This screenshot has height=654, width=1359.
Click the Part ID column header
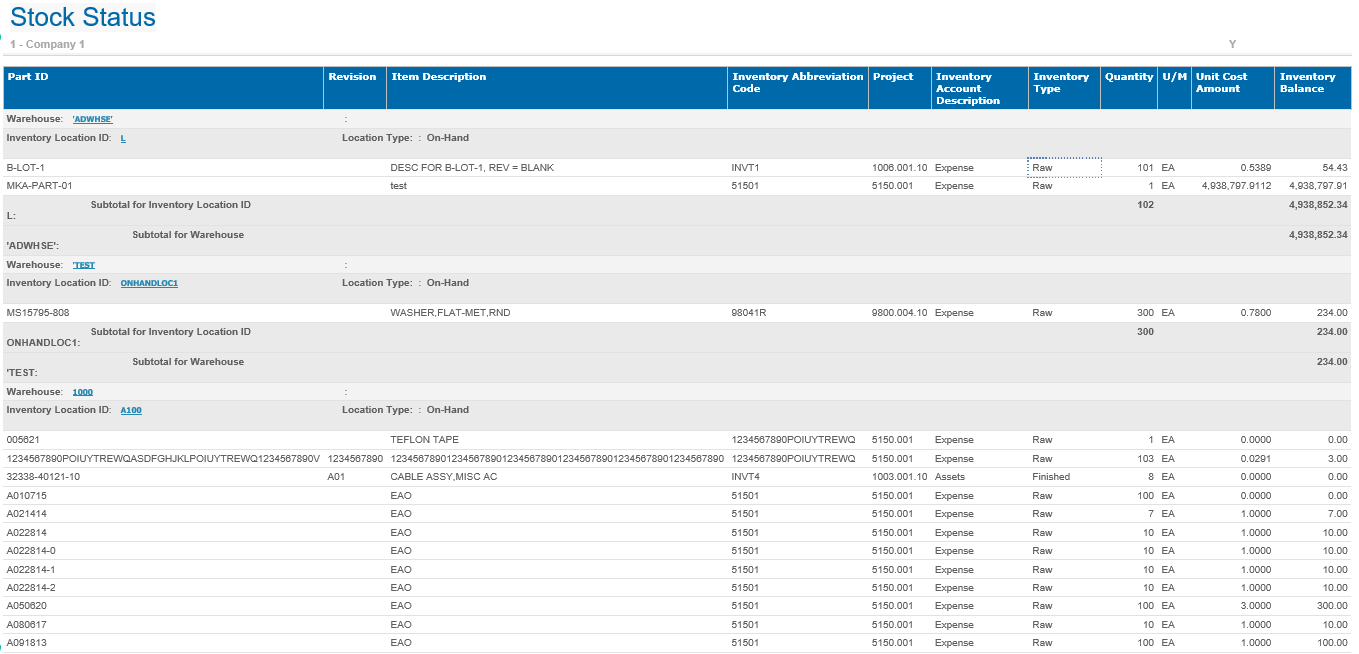[28, 77]
